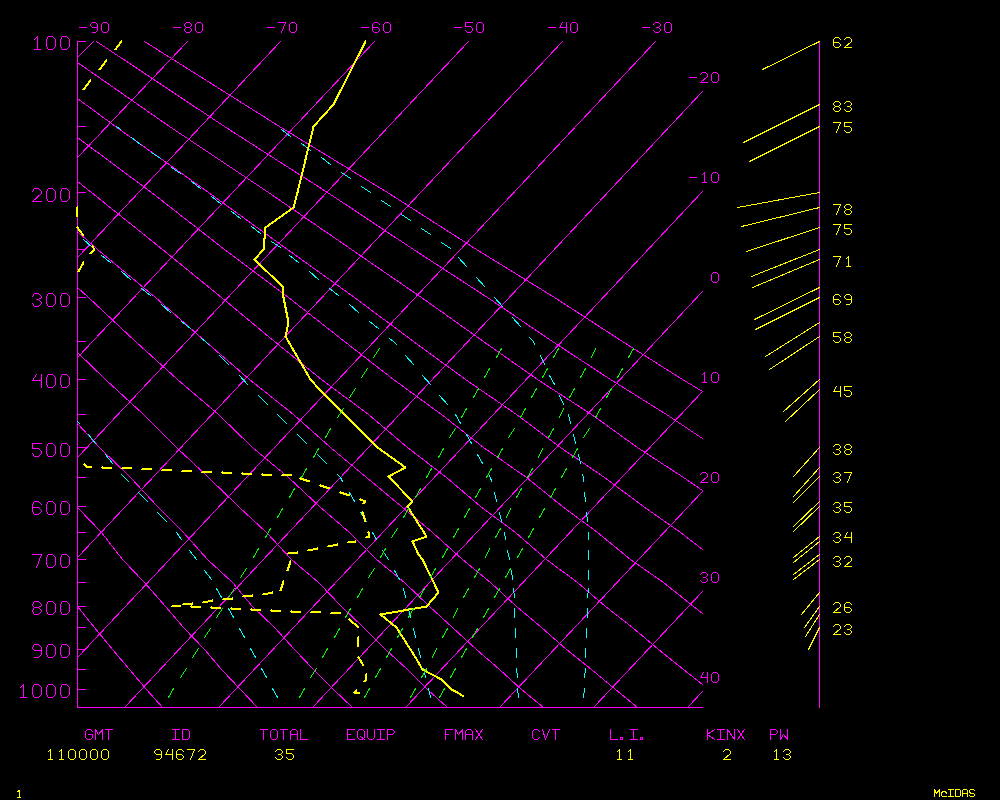Click the wind speed value 45

tap(842, 392)
